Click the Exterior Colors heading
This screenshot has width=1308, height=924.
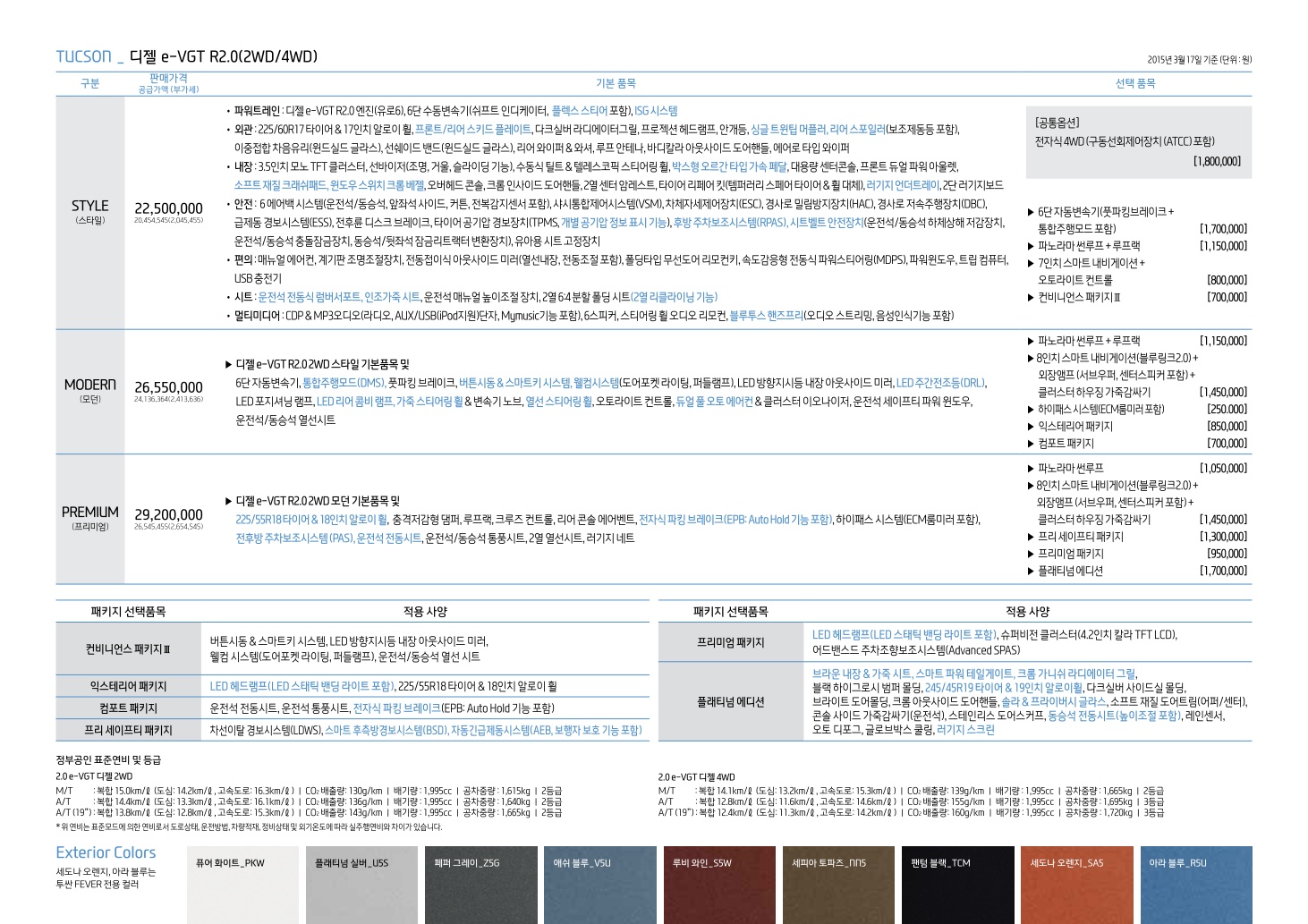coord(106,852)
